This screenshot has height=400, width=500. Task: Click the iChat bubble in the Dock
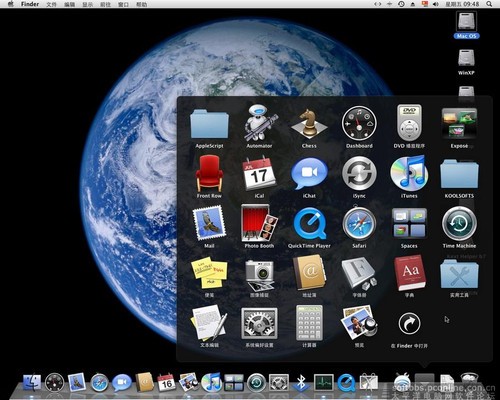point(122,383)
